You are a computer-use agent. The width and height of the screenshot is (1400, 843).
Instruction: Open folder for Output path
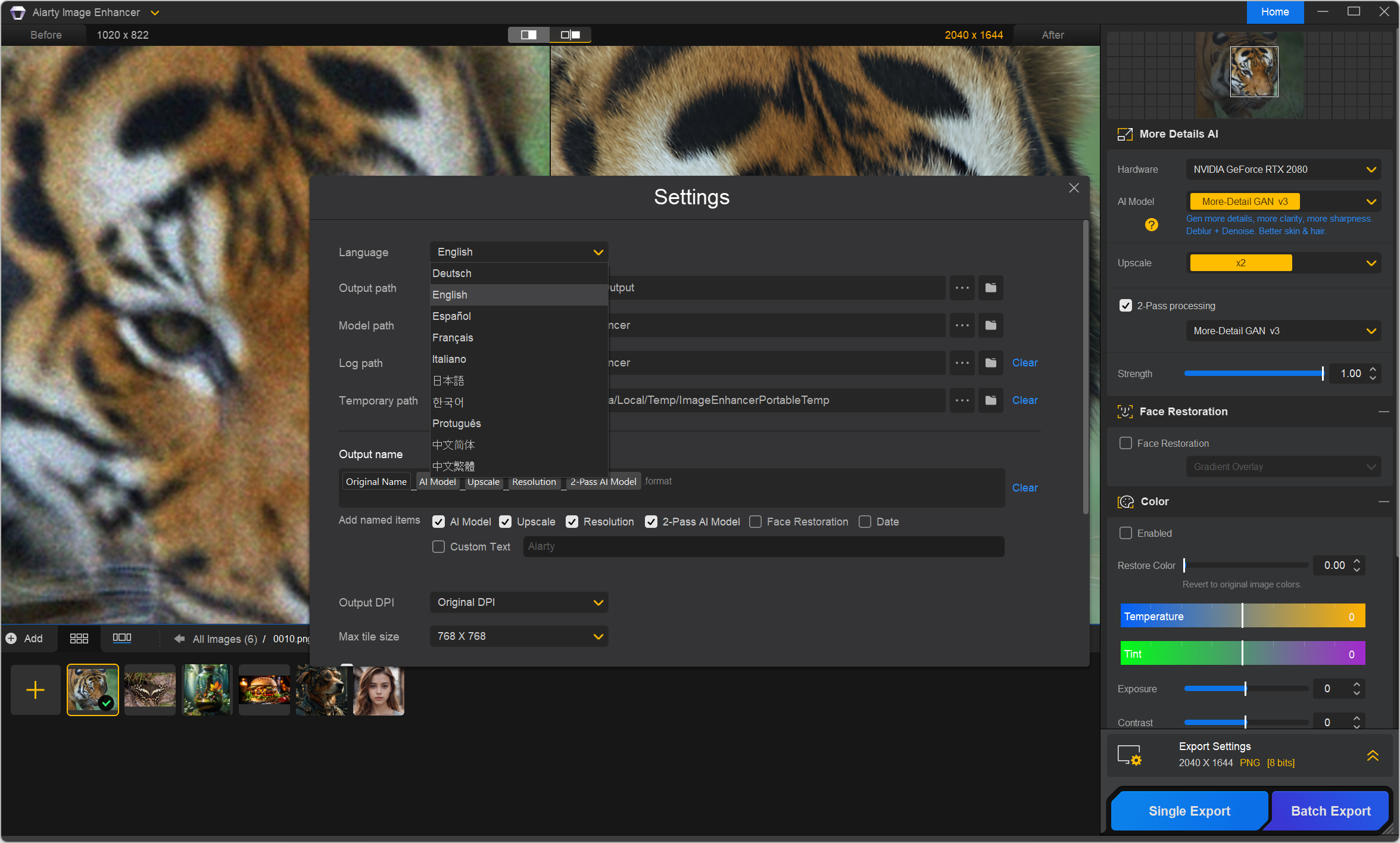click(x=990, y=288)
